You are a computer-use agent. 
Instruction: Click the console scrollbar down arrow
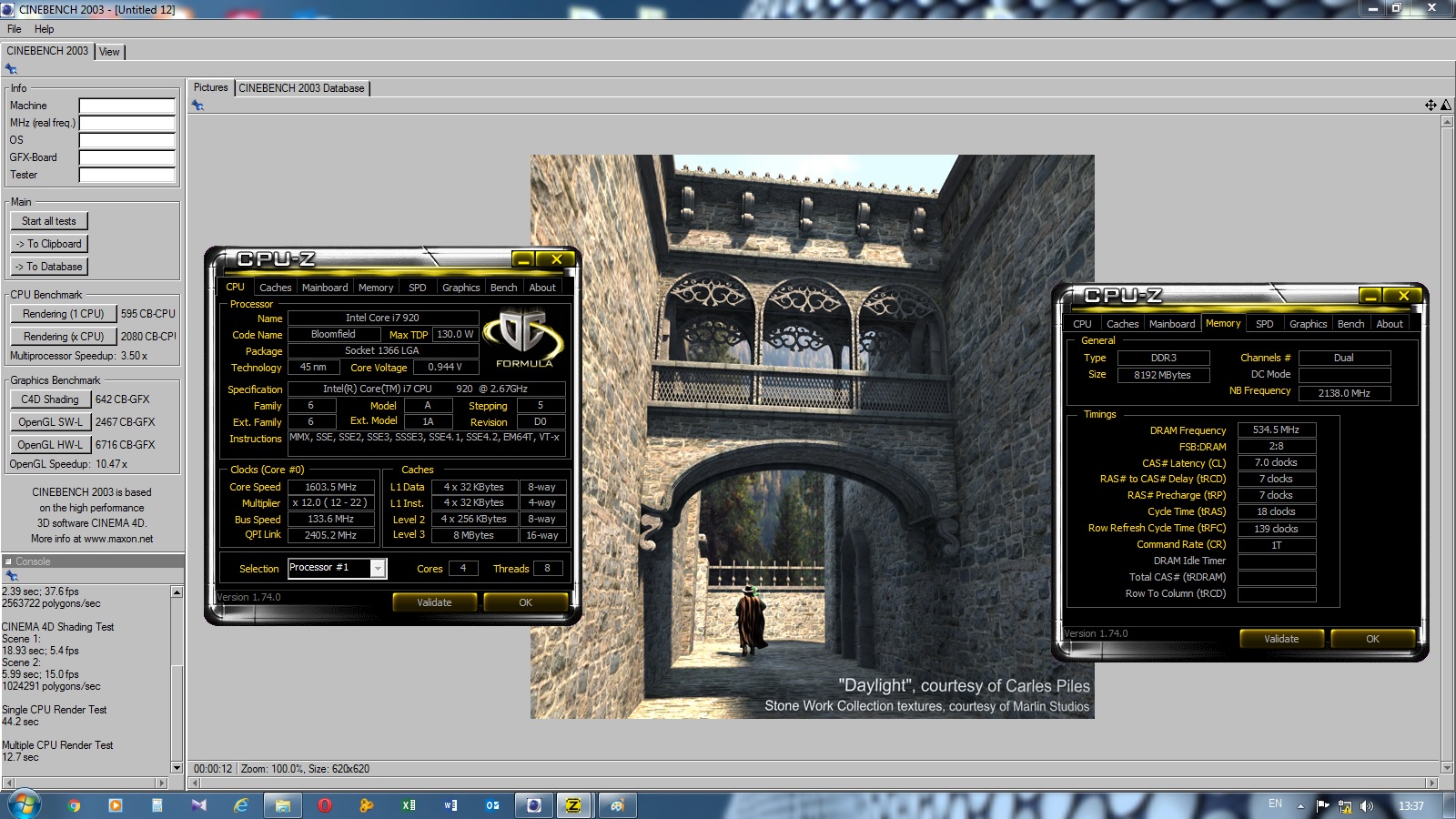point(177,768)
